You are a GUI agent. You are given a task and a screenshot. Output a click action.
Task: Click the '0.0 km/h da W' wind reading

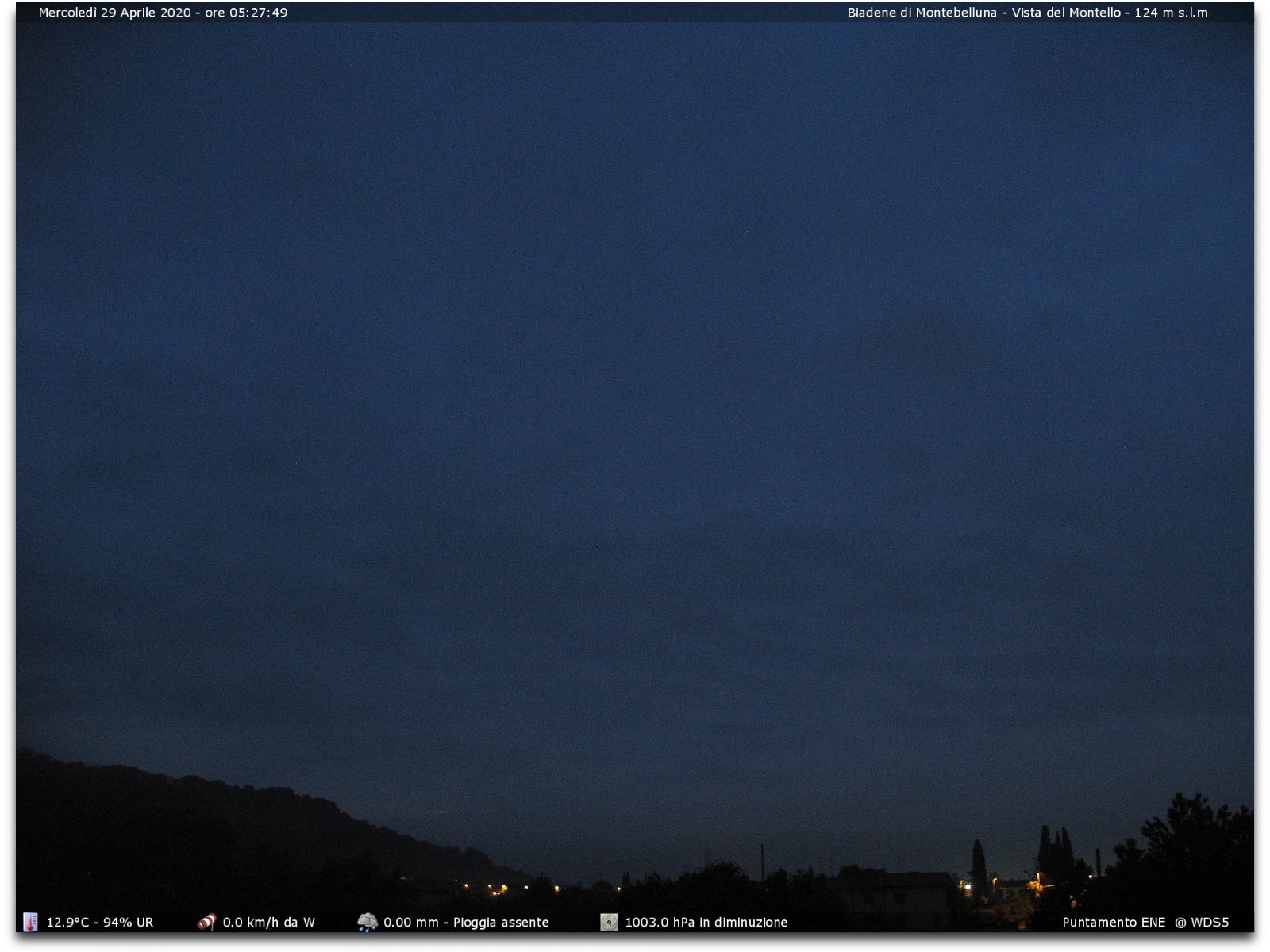pos(269,923)
